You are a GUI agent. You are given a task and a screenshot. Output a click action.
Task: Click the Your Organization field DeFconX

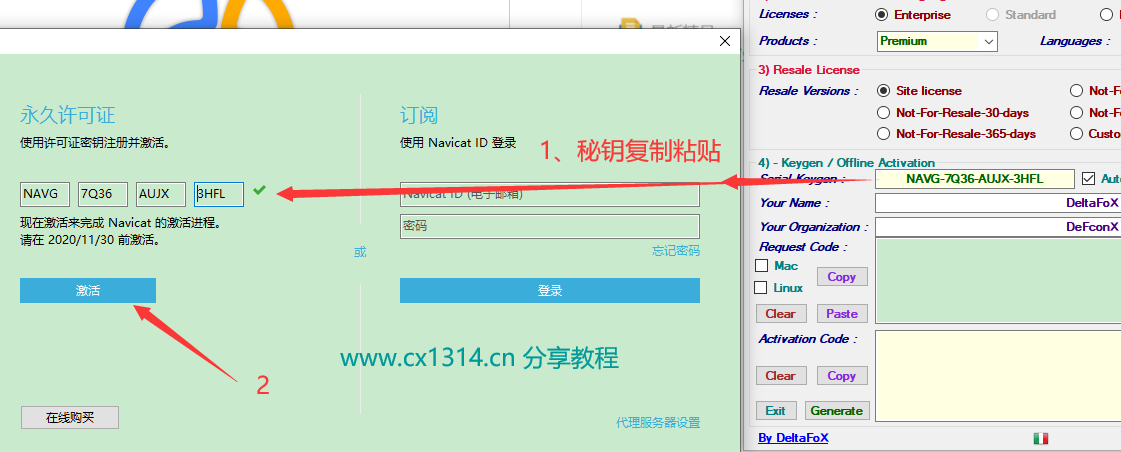click(x=998, y=227)
